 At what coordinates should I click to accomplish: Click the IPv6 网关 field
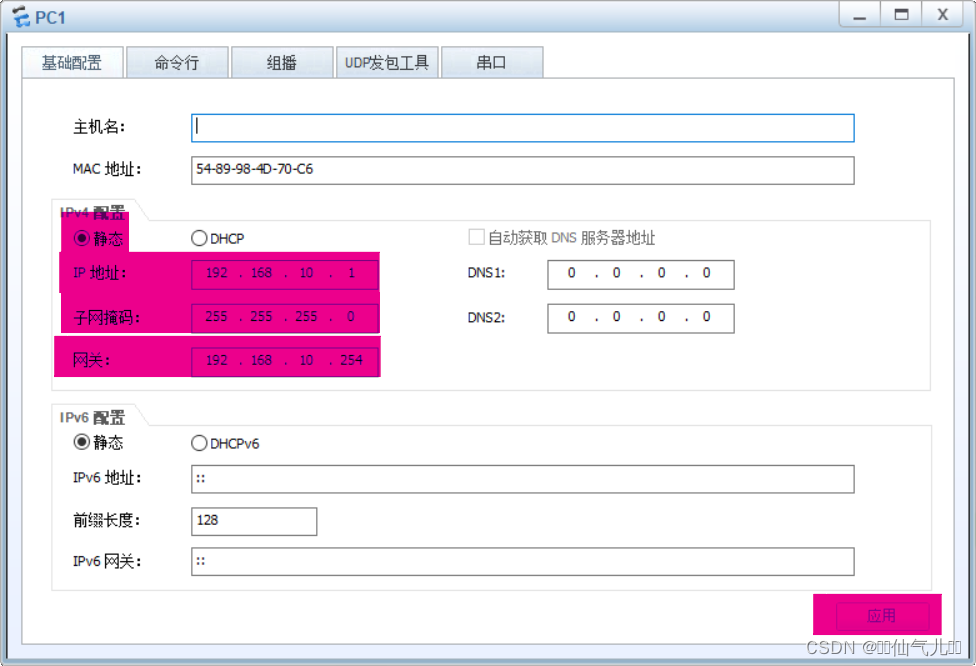click(523, 561)
